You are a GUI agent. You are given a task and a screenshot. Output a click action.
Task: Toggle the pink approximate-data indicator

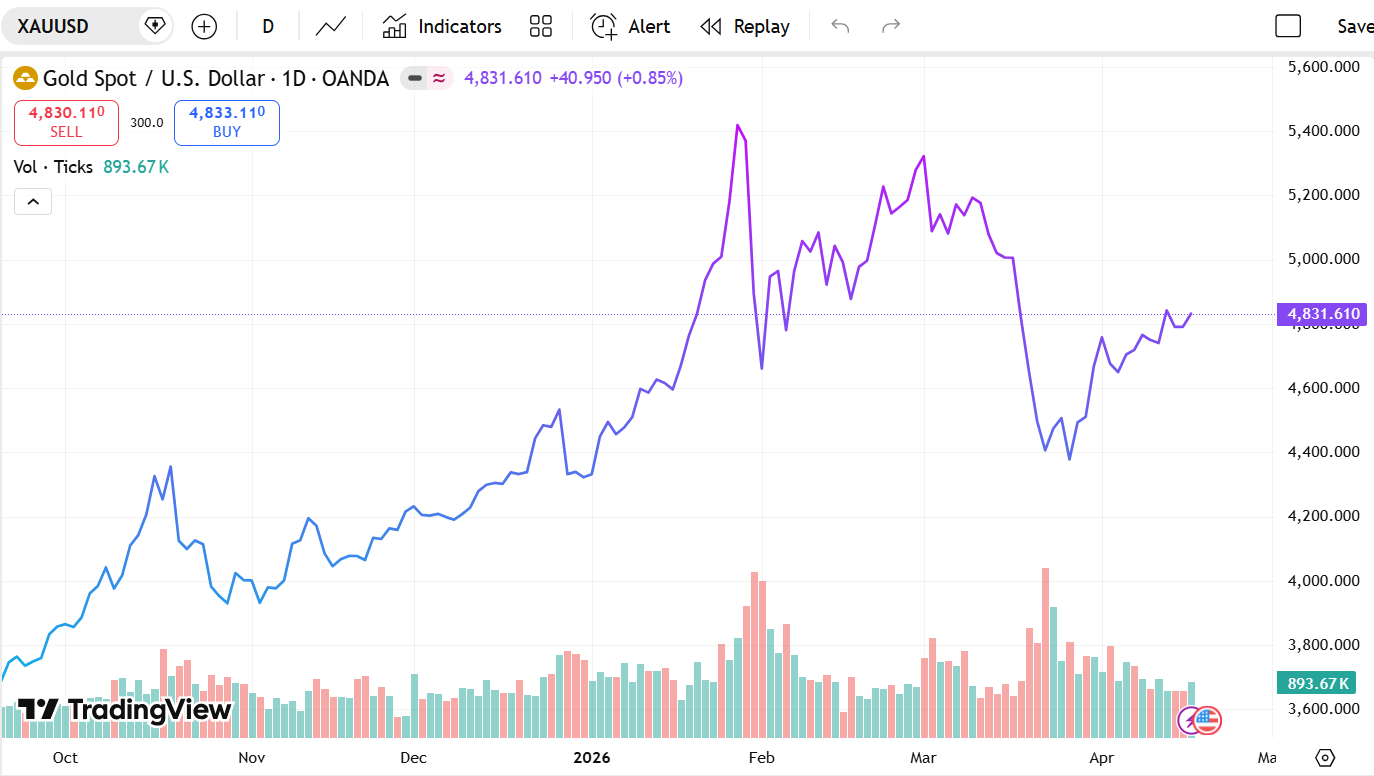[x=439, y=78]
